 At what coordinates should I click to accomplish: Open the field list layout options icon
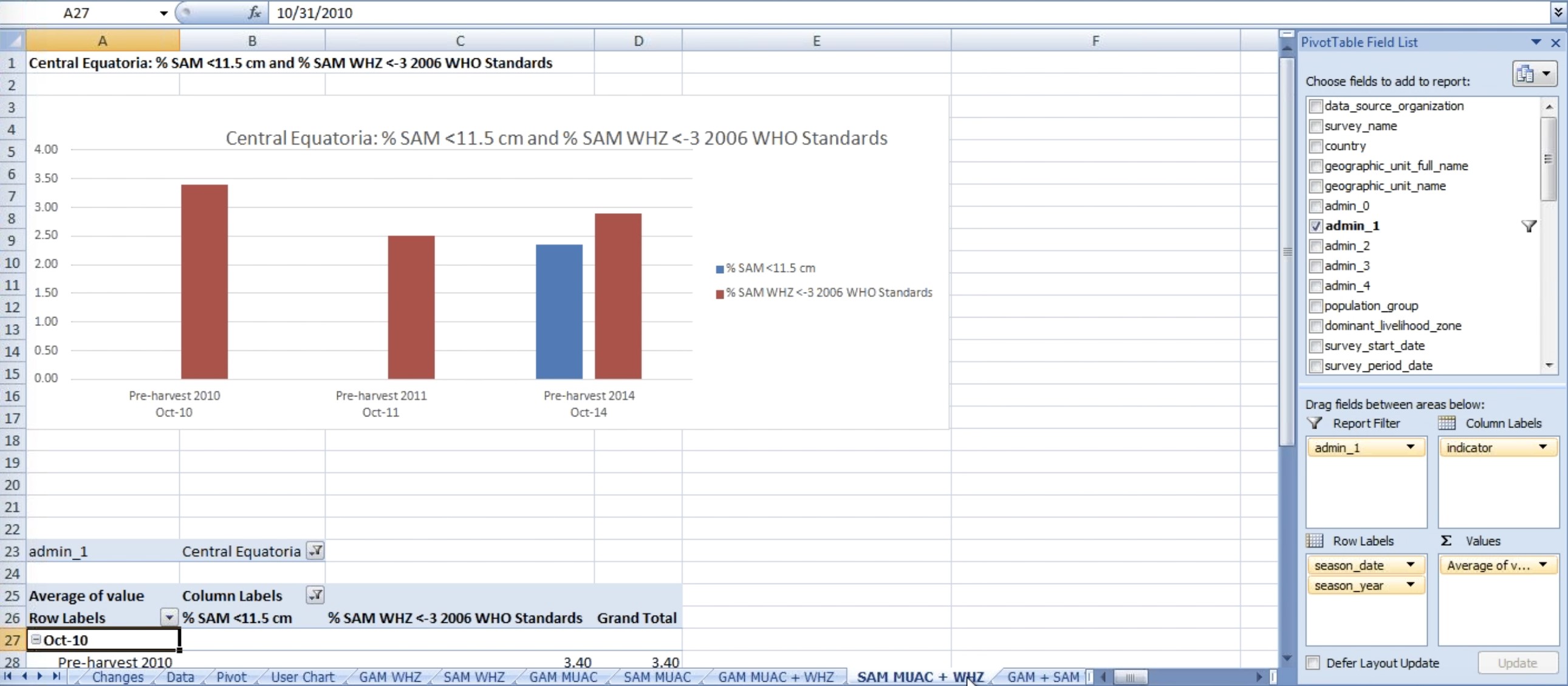tap(1534, 74)
